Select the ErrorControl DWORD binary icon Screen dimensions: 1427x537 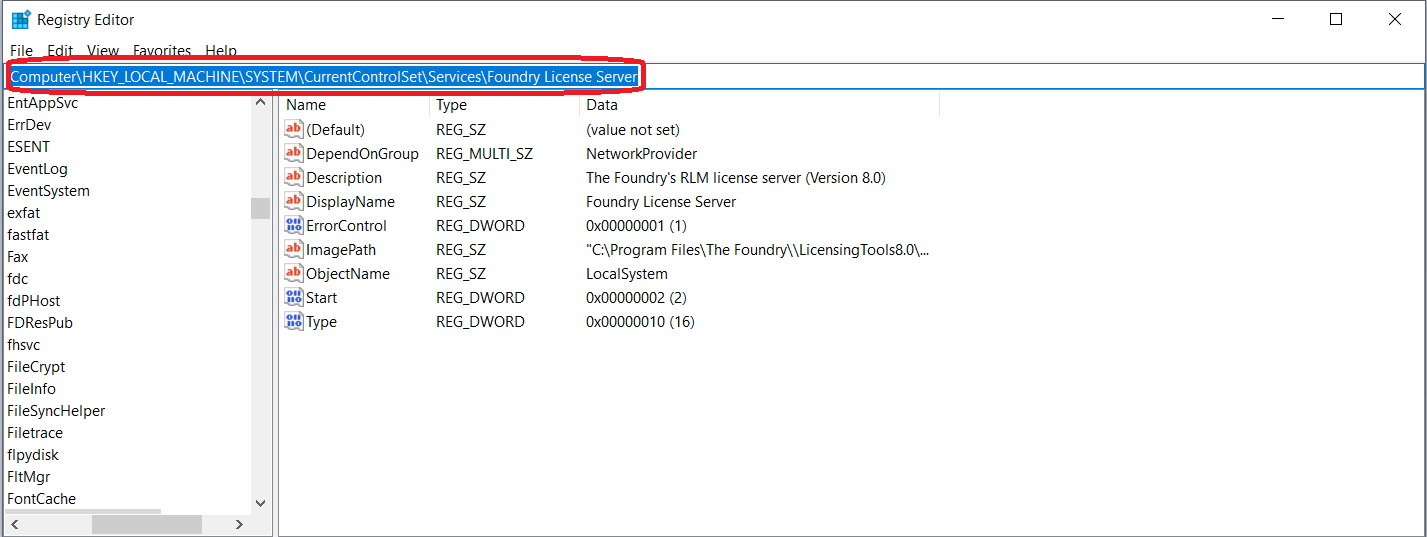293,225
